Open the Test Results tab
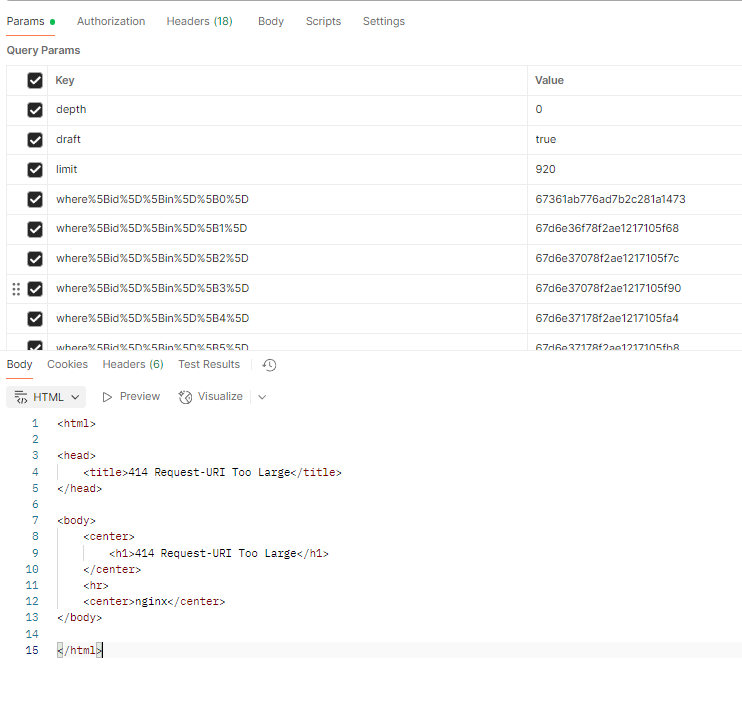Viewport: 742px width, 704px height. [x=209, y=364]
